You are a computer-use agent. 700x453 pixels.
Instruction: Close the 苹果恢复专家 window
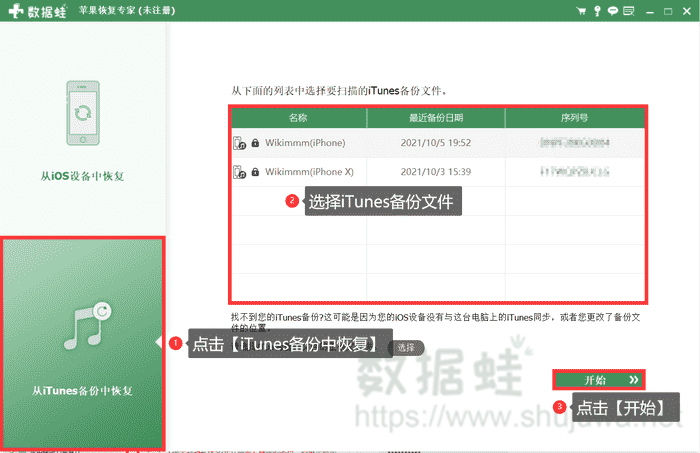687,11
